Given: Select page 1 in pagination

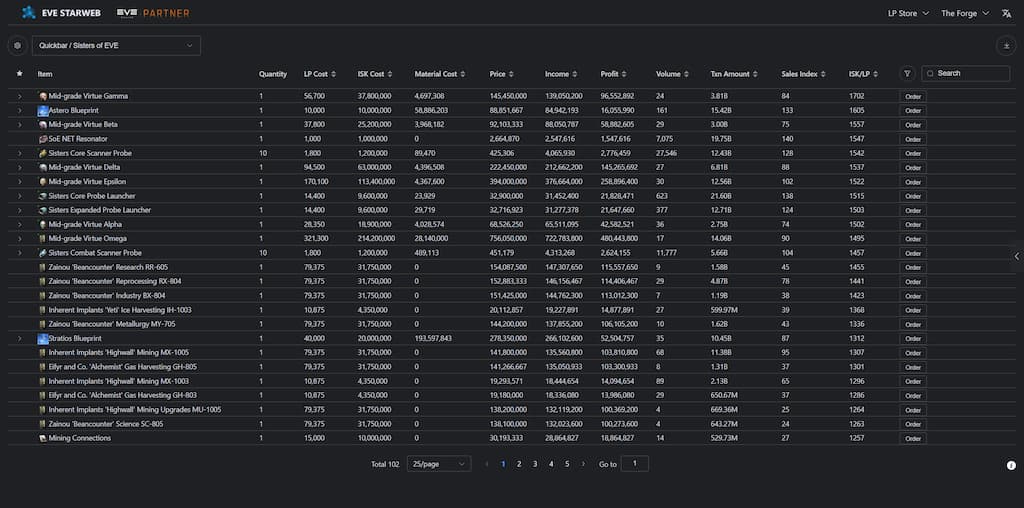Looking at the screenshot, I should (x=503, y=464).
